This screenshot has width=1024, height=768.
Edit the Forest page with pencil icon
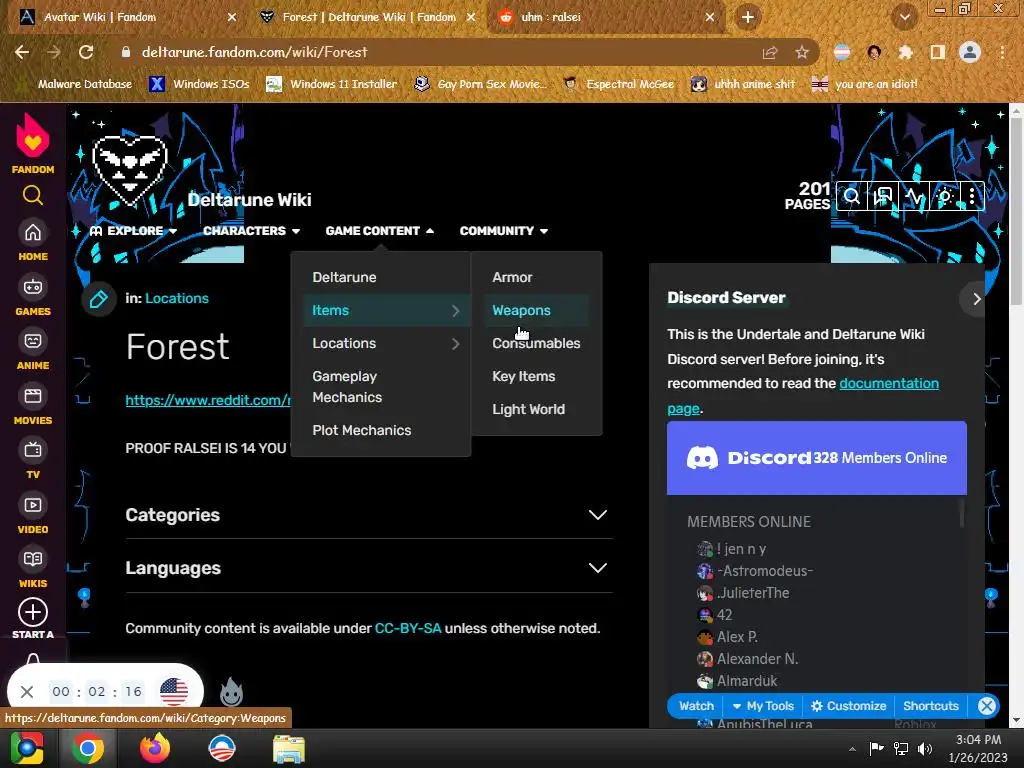point(99,299)
